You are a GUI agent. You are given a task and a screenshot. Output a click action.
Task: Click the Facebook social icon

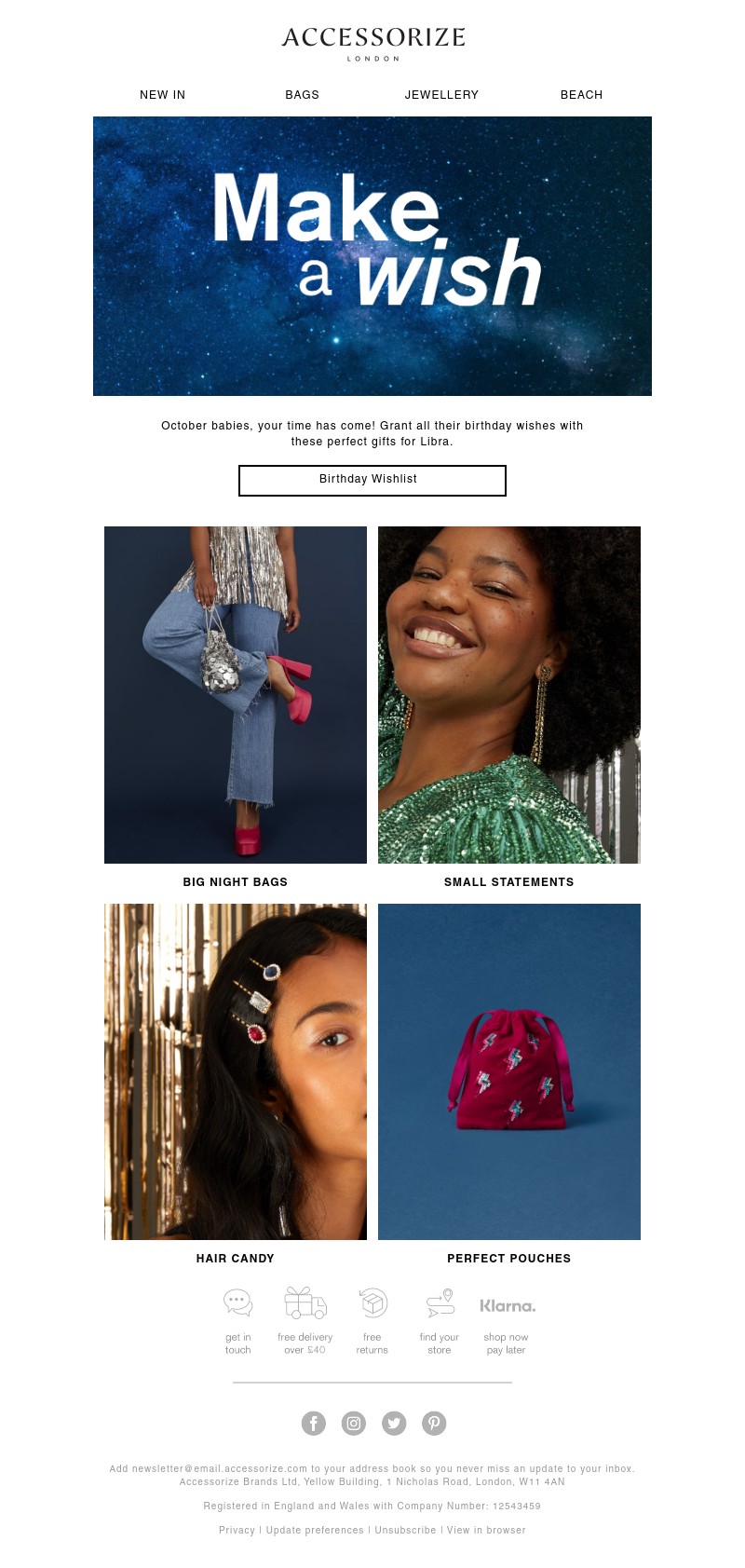[x=314, y=1423]
